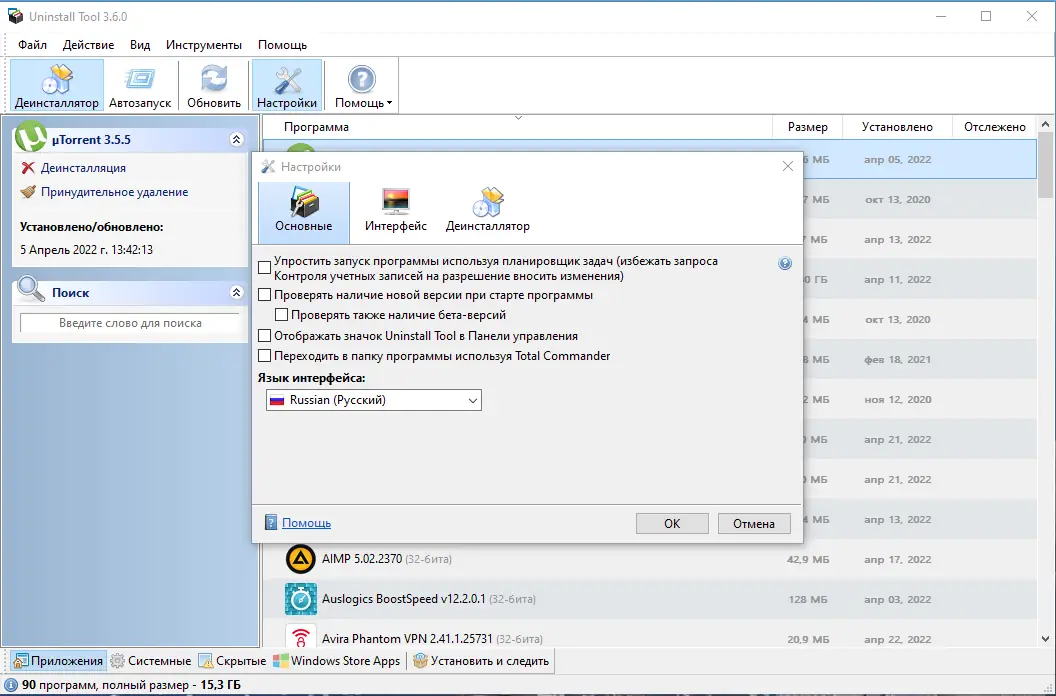This screenshot has width=1056, height=696.
Task: Click Деинсталляция in the side panel
Action: click(x=83, y=168)
